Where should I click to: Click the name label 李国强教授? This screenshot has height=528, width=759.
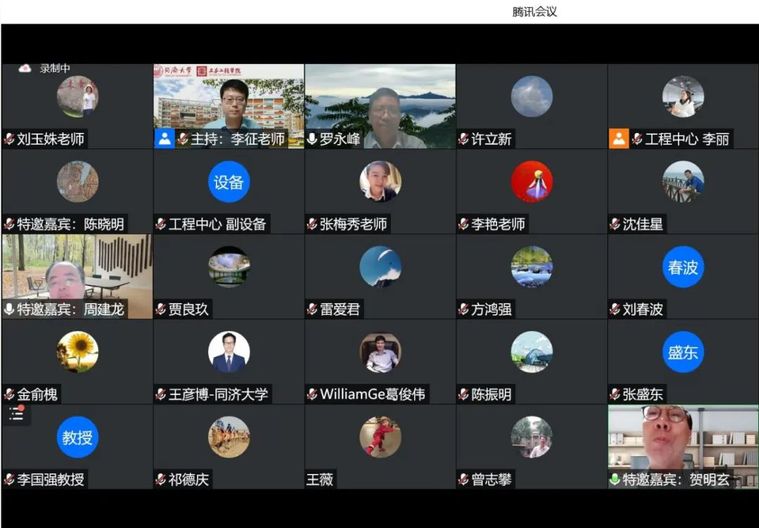[x=50, y=479]
